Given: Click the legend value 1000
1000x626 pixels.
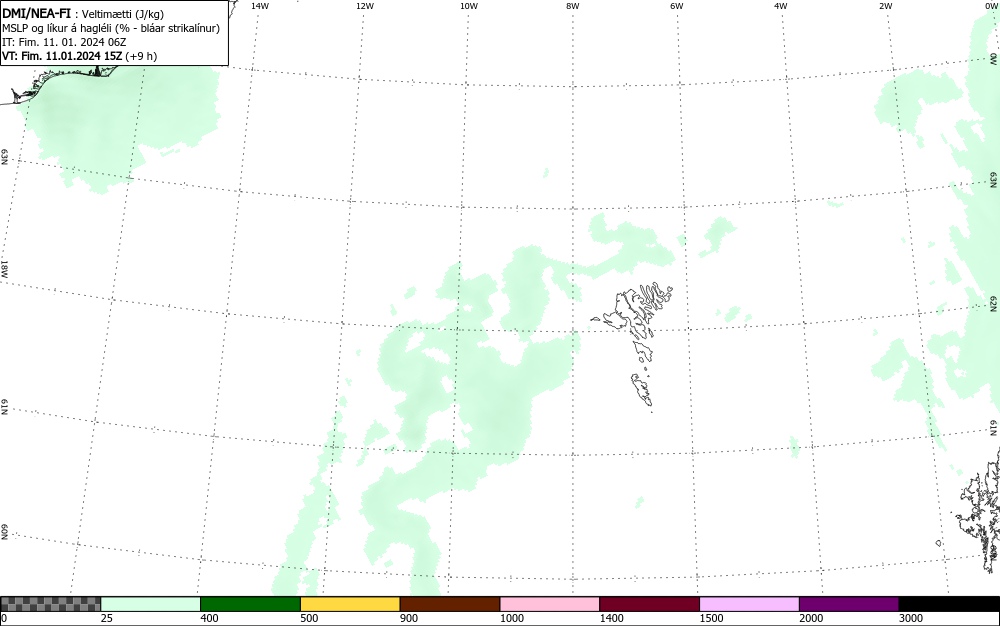Looking at the screenshot, I should click(x=512, y=618).
